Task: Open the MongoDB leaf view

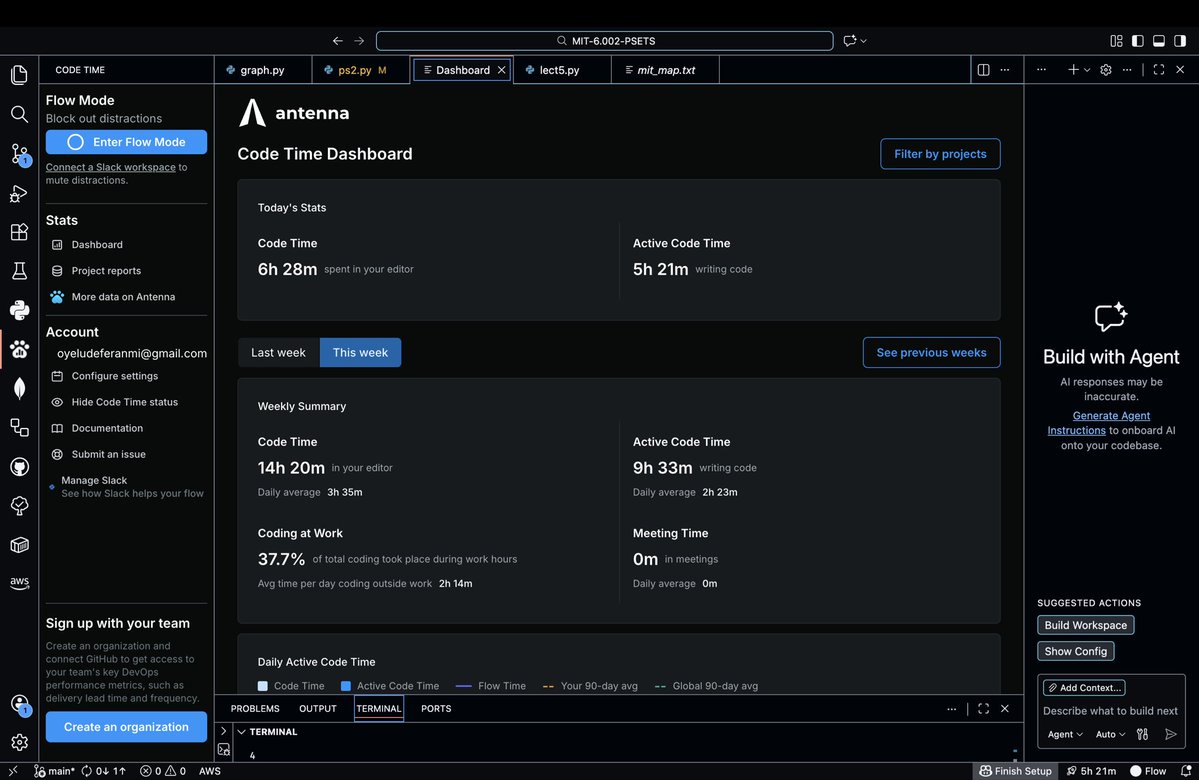Action: pyautogui.click(x=19, y=388)
